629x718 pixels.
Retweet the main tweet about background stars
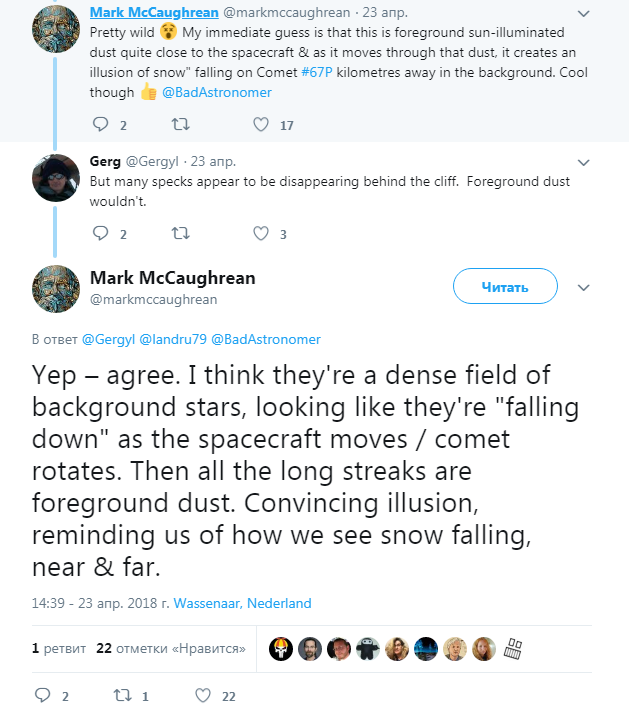click(122, 695)
